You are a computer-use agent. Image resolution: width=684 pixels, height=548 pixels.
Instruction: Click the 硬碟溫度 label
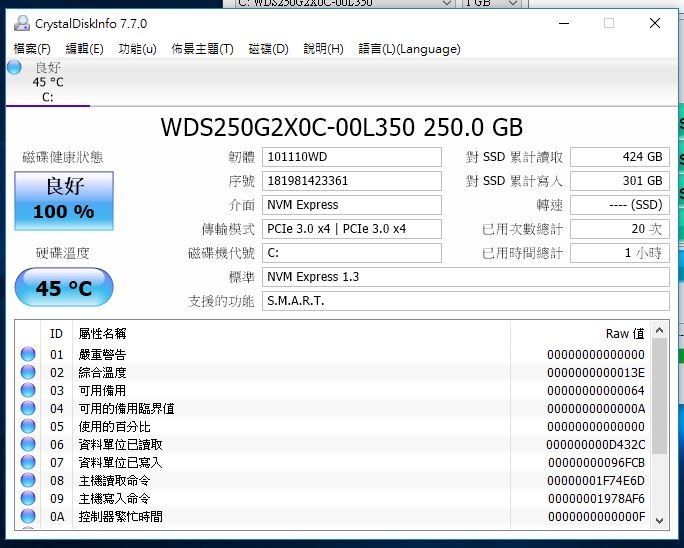coord(63,253)
